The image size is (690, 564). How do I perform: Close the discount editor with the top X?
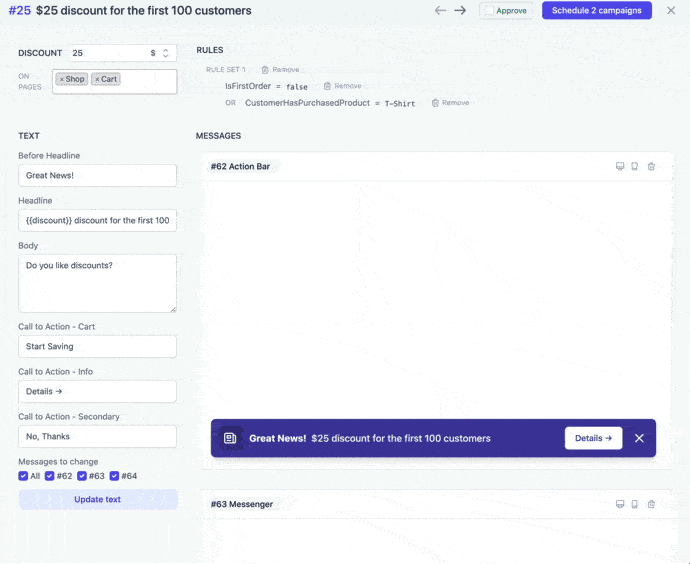click(x=671, y=10)
